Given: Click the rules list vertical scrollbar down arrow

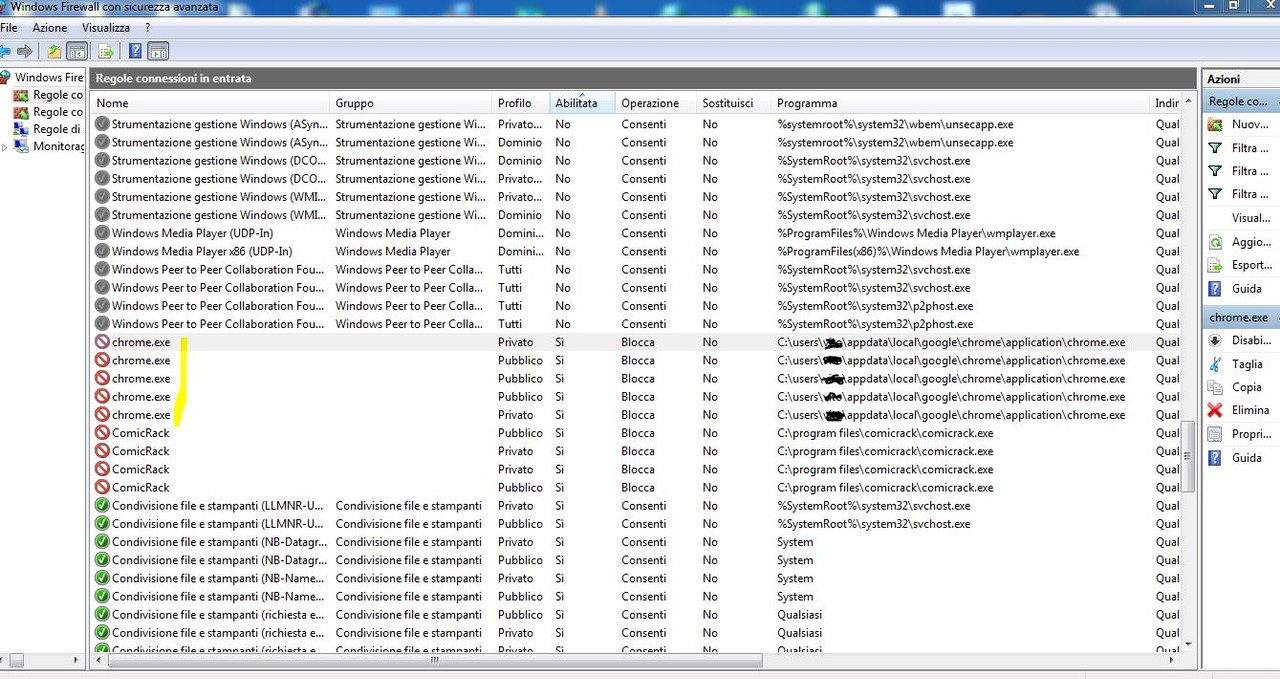Looking at the screenshot, I should (1188, 643).
